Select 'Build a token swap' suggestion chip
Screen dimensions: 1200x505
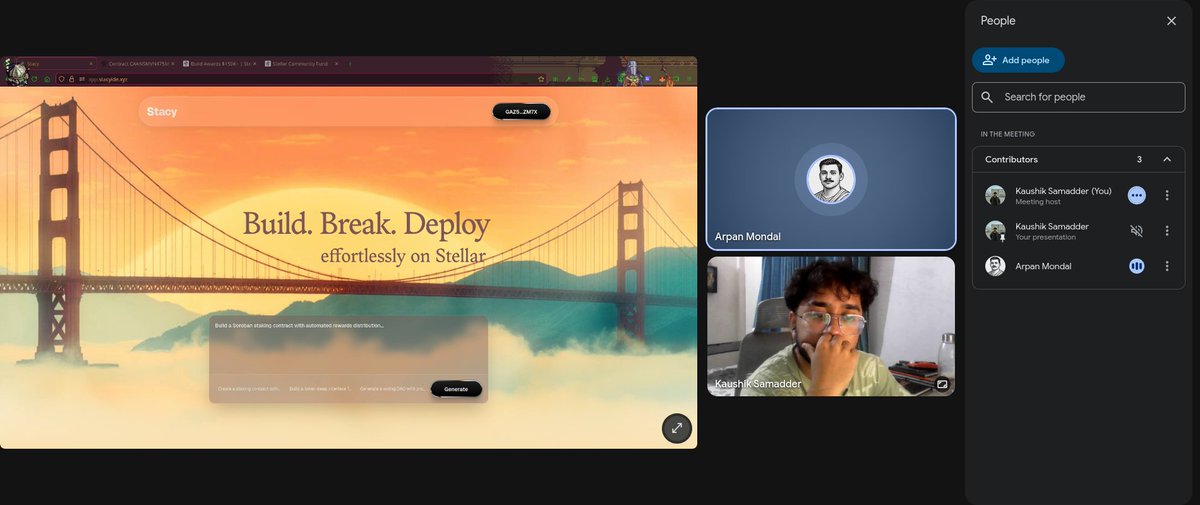[320, 389]
